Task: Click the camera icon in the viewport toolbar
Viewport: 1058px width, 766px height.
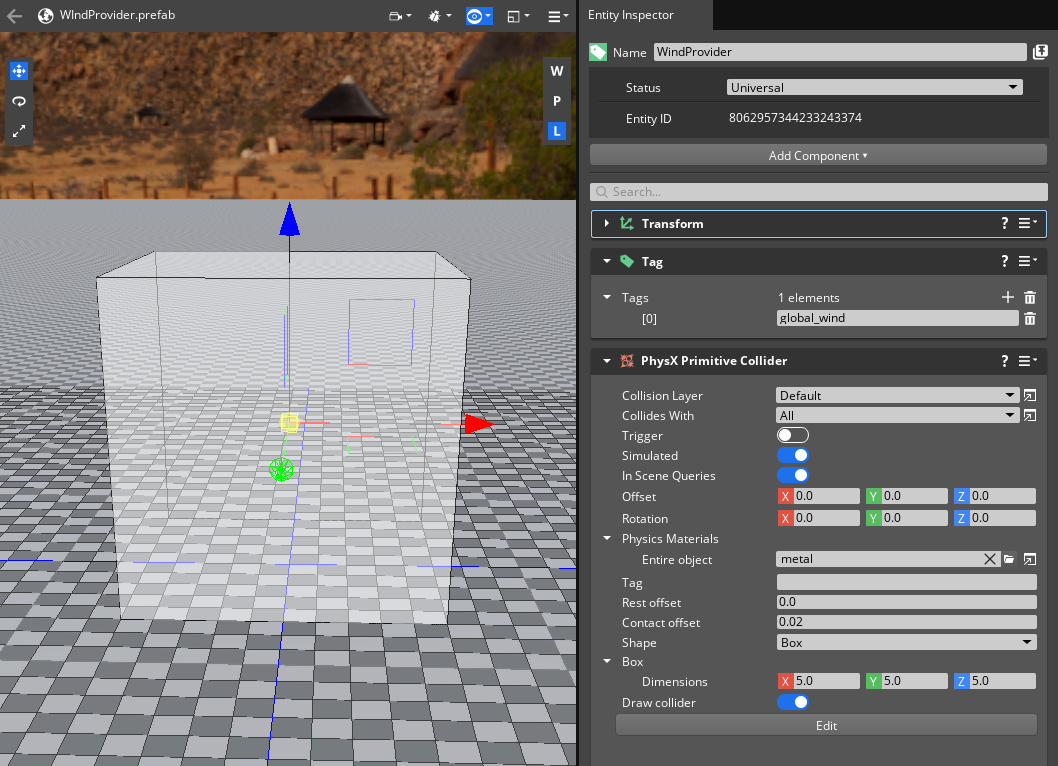Action: coord(395,16)
